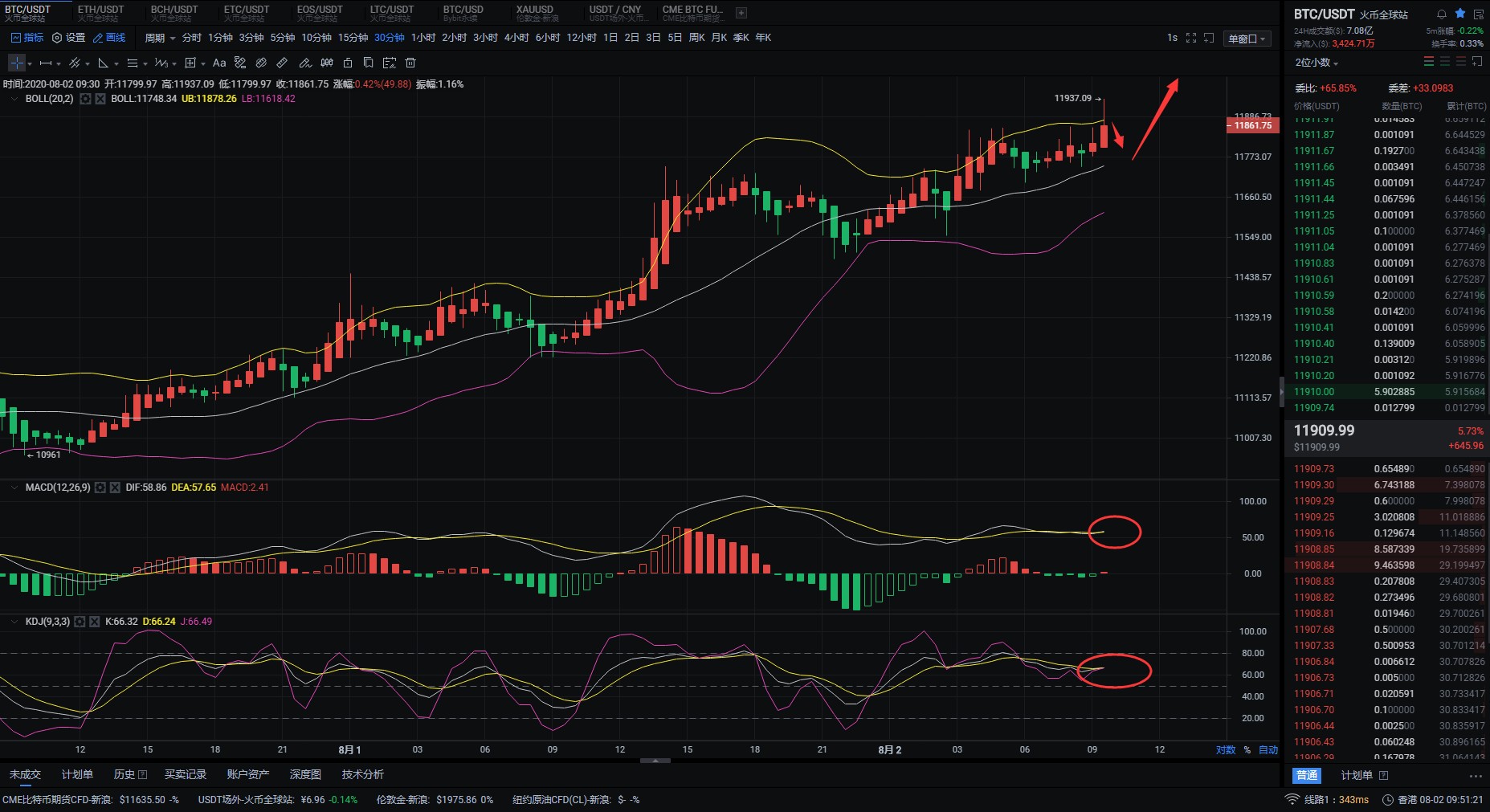Enter fullscreen chart mode
1490x812 pixels.
pyautogui.click(x=1191, y=38)
